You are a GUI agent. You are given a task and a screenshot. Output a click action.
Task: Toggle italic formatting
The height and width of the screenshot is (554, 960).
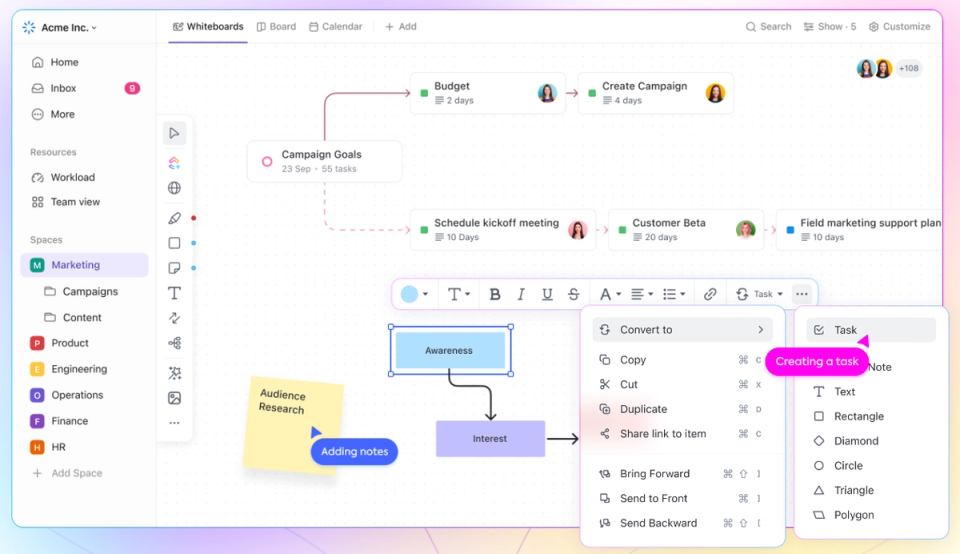pos(521,294)
